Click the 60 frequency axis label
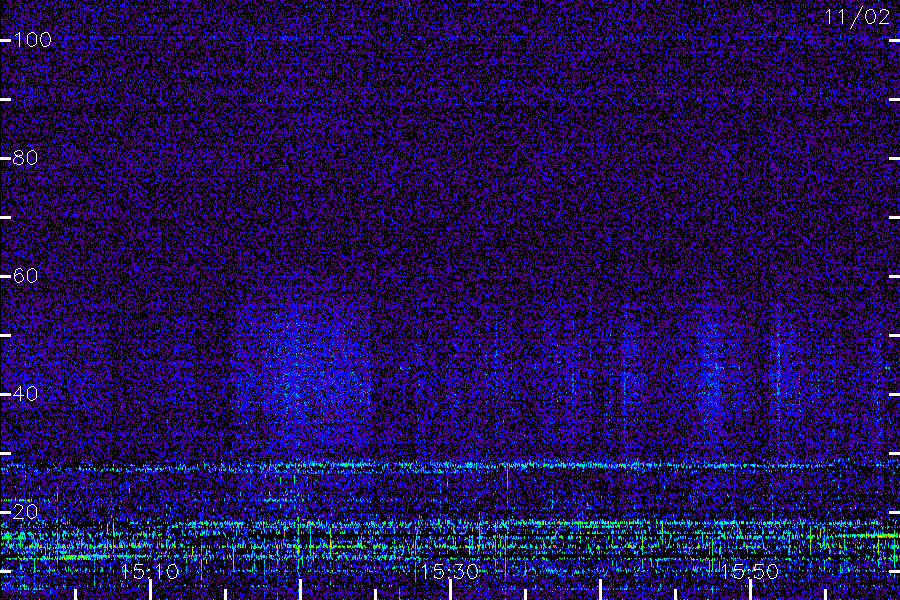Screen dimensions: 900x600 click(x=26, y=276)
